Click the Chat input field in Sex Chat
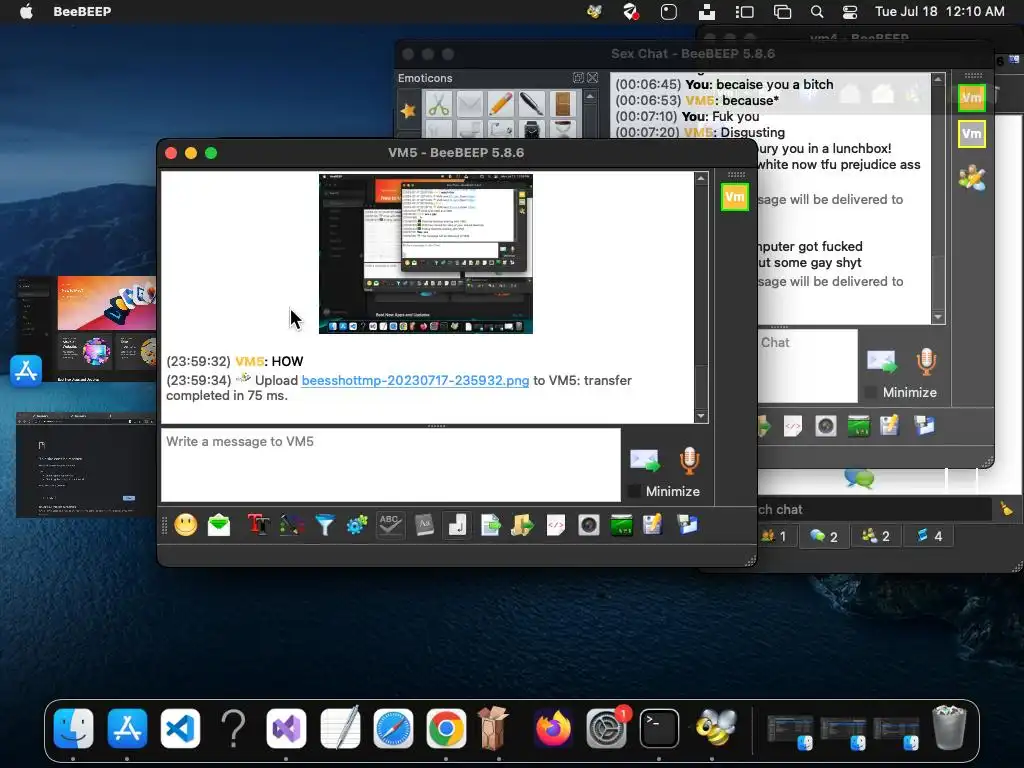This screenshot has width=1024, height=768. [x=808, y=366]
